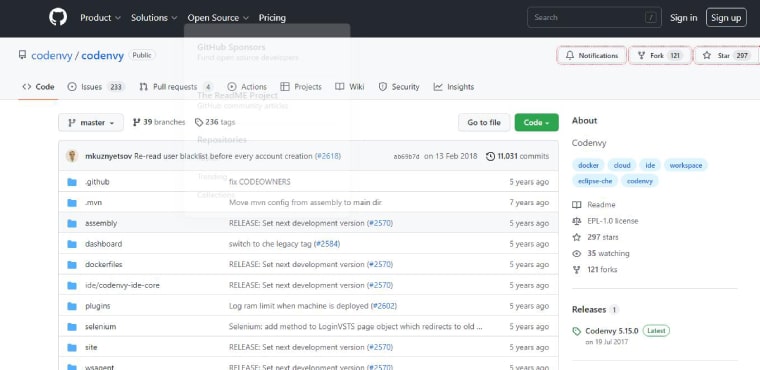Open the ide/codenvy-ide-core folder
760x370 pixels.
(x=122, y=286)
